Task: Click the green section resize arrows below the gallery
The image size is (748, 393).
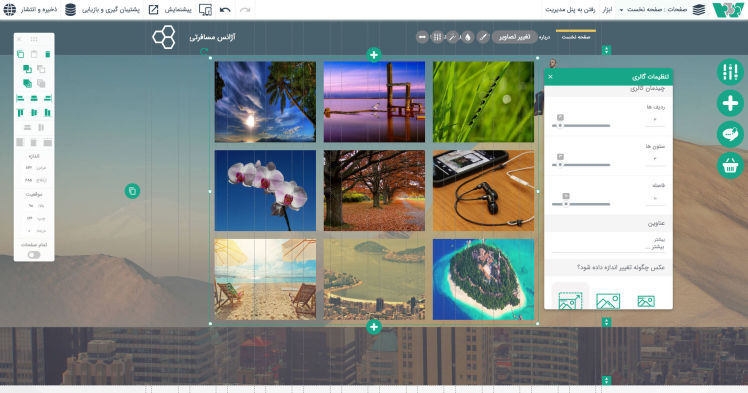Action: tap(606, 322)
